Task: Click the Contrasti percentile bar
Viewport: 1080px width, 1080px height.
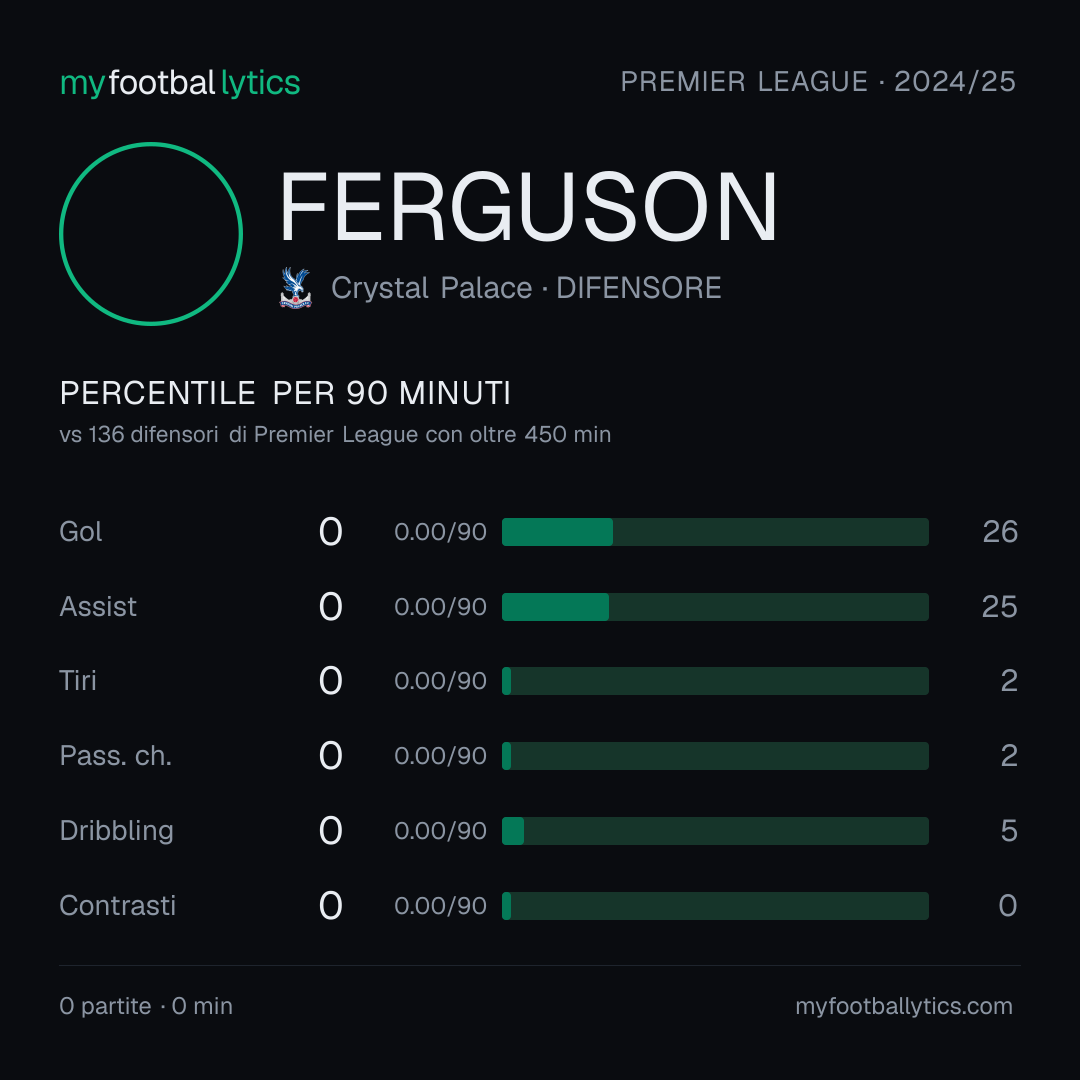Action: coord(715,906)
